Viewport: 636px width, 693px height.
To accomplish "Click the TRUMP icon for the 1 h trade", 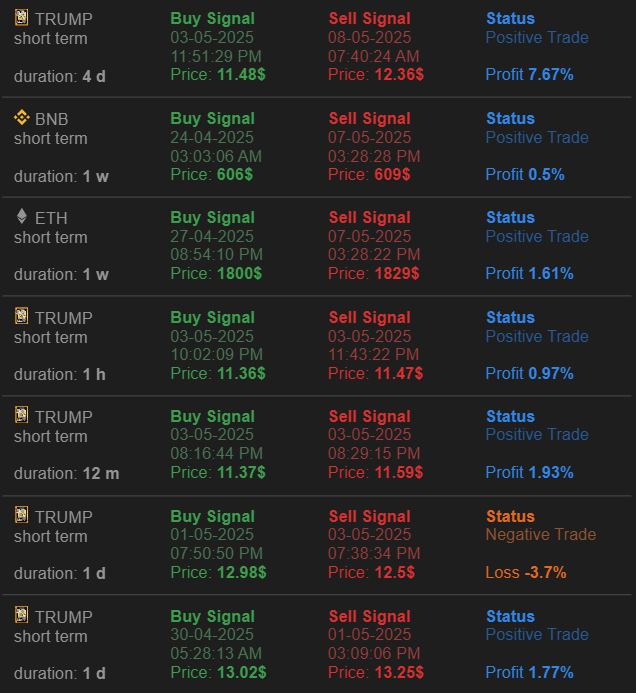I will [21, 316].
